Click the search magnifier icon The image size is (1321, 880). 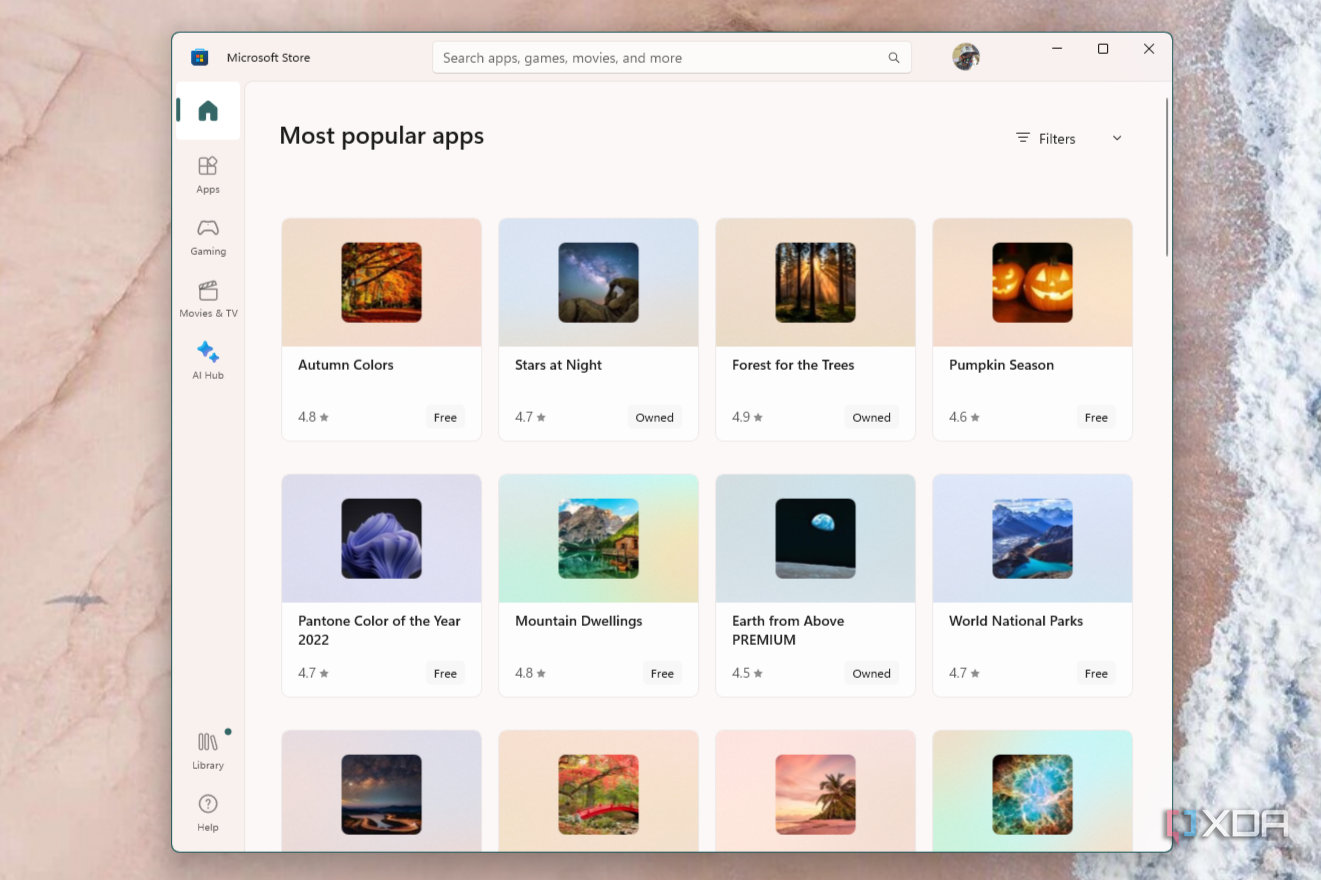[x=893, y=57]
